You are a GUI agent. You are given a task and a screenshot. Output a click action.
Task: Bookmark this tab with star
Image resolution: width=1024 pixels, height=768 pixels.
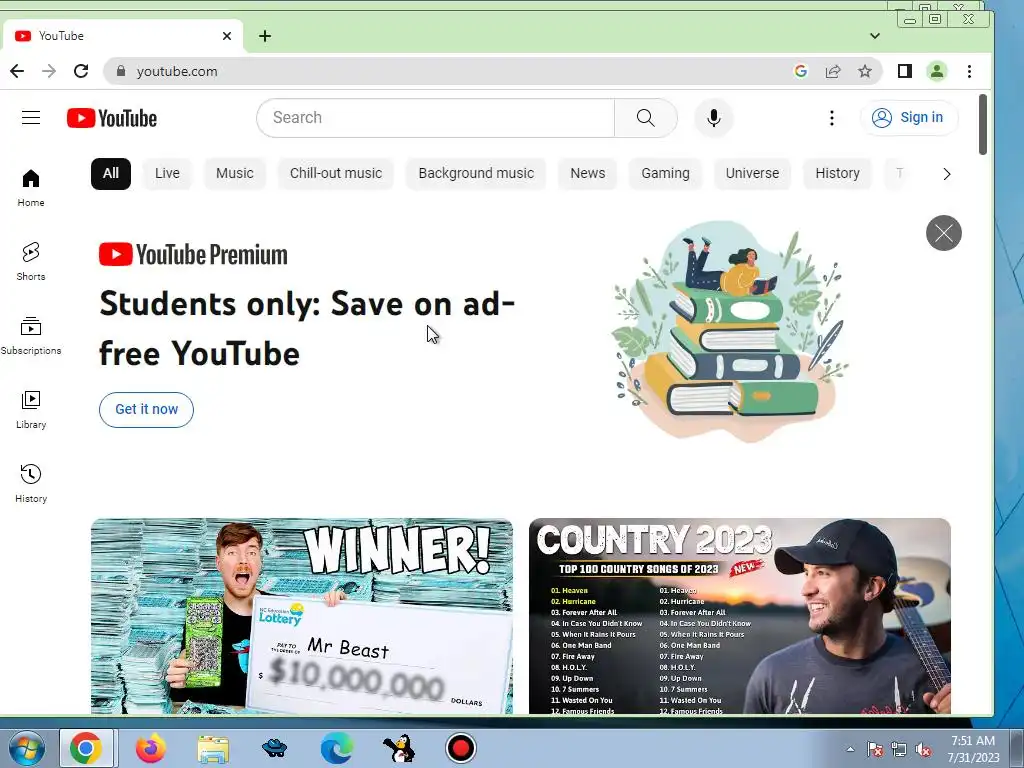click(x=865, y=71)
